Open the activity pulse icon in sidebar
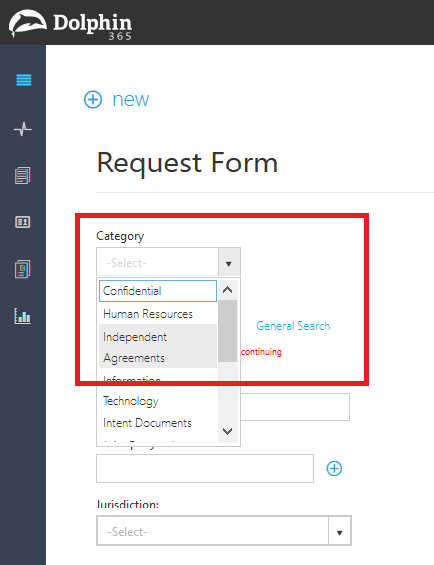 pos(23,129)
